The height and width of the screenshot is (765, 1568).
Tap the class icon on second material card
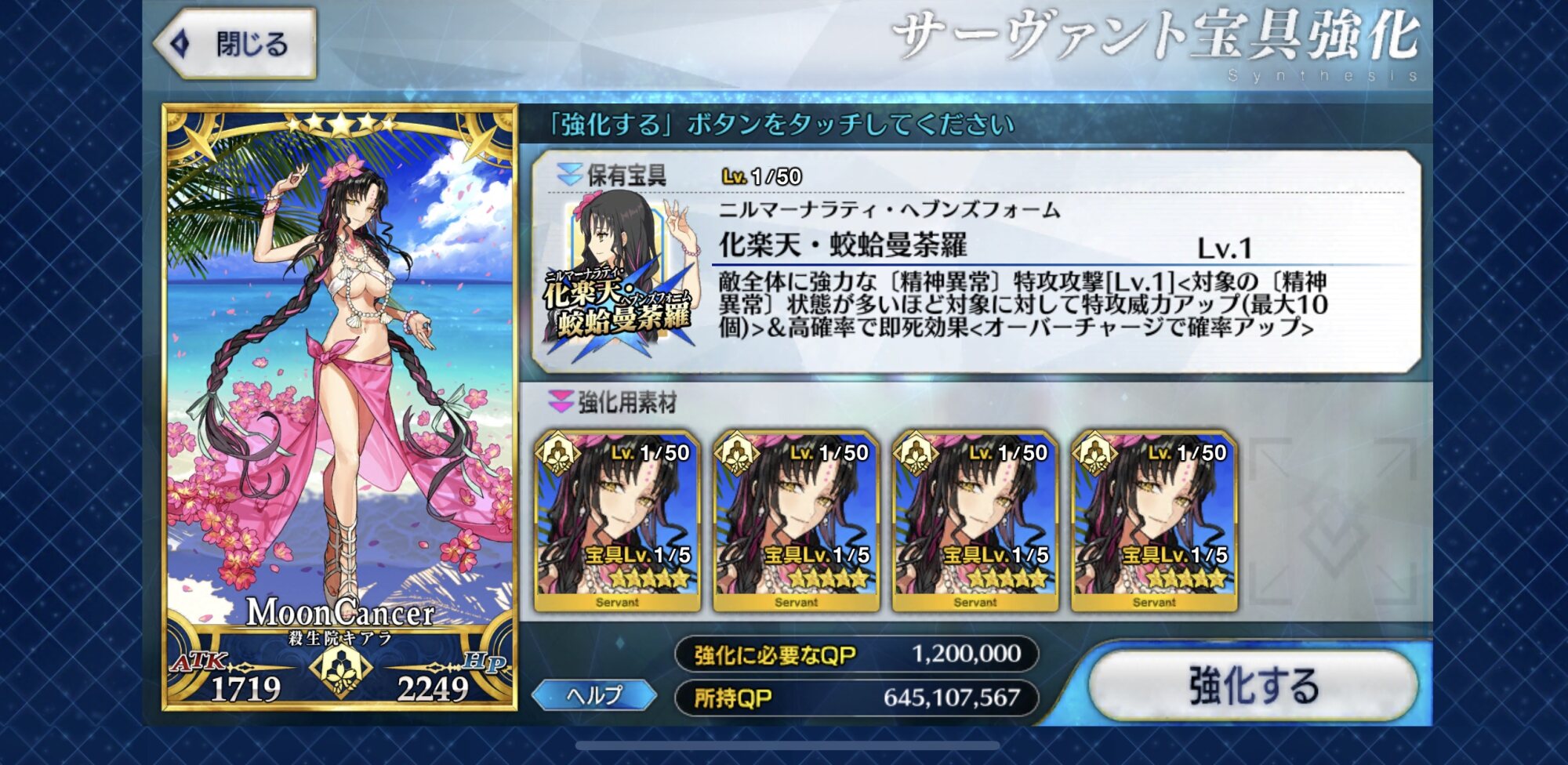tap(736, 453)
